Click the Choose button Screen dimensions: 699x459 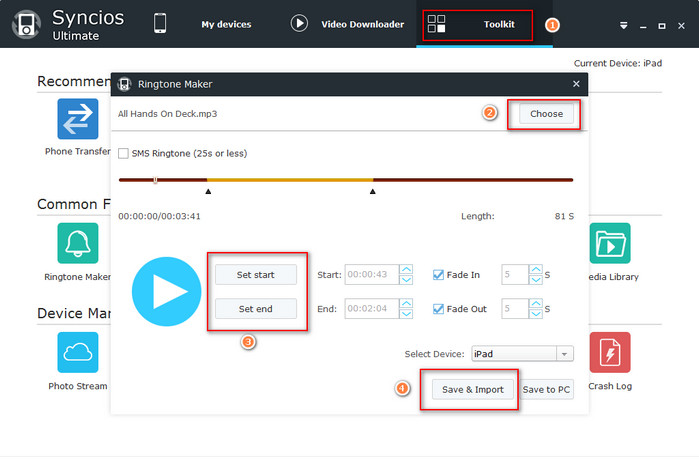click(x=546, y=114)
